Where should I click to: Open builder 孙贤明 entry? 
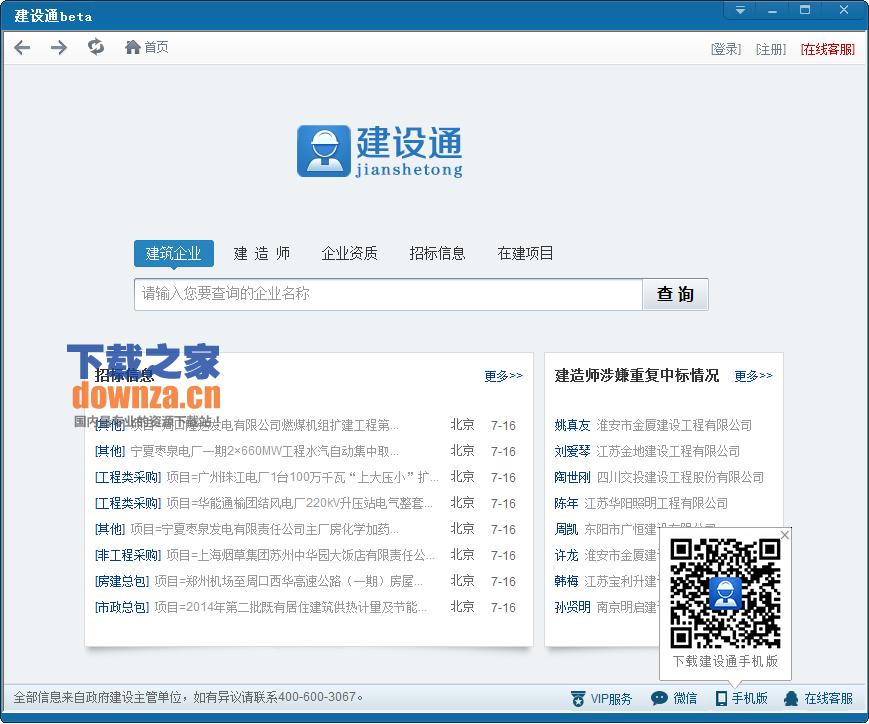(572, 608)
